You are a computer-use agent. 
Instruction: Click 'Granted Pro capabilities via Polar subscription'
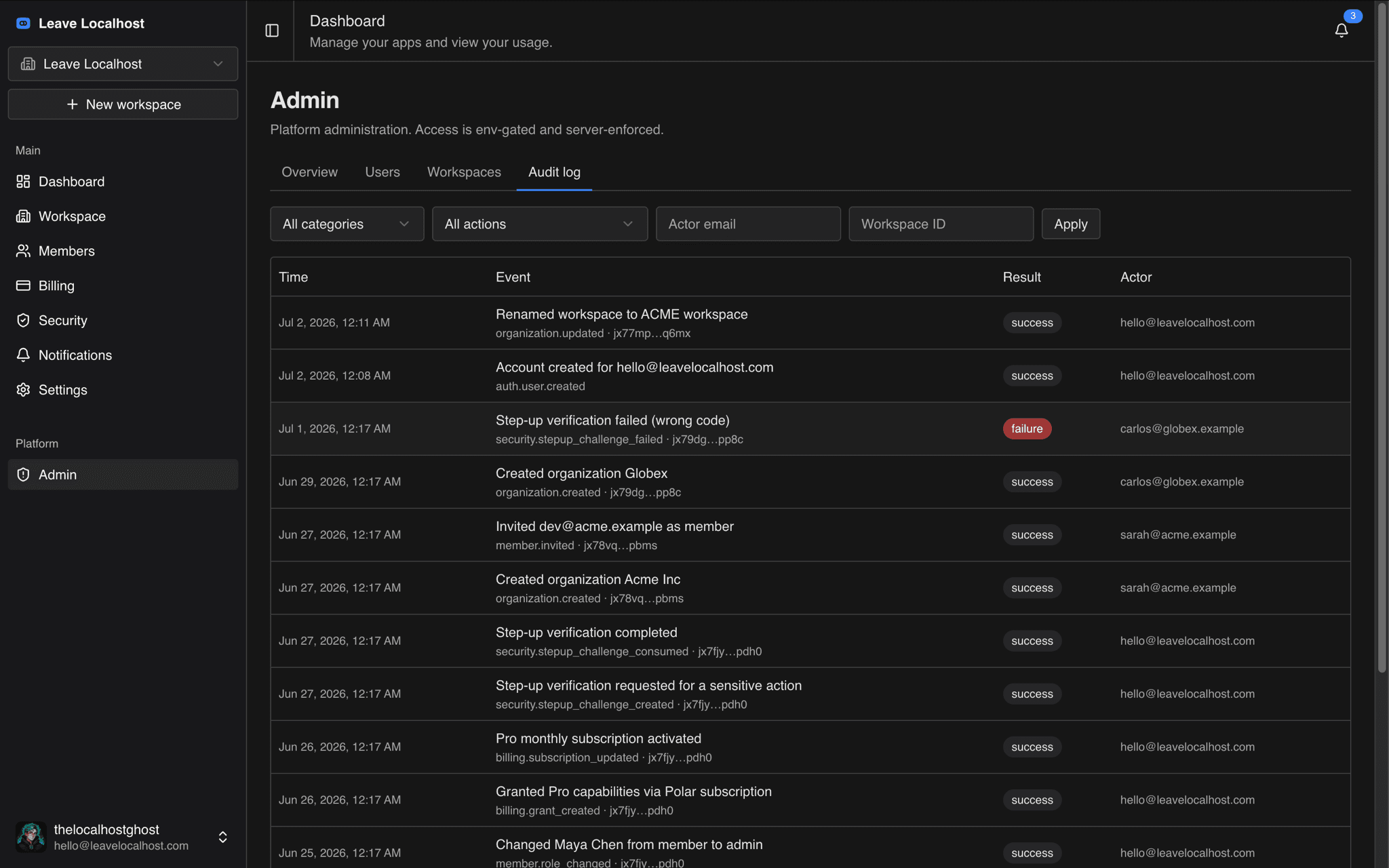(633, 791)
